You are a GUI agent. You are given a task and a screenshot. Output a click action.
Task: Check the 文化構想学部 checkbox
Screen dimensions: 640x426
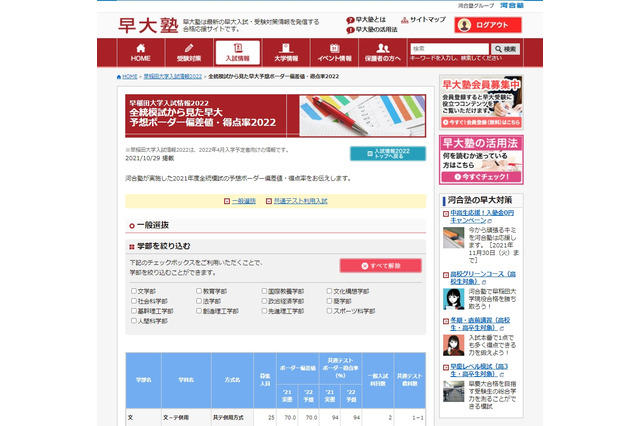(329, 291)
